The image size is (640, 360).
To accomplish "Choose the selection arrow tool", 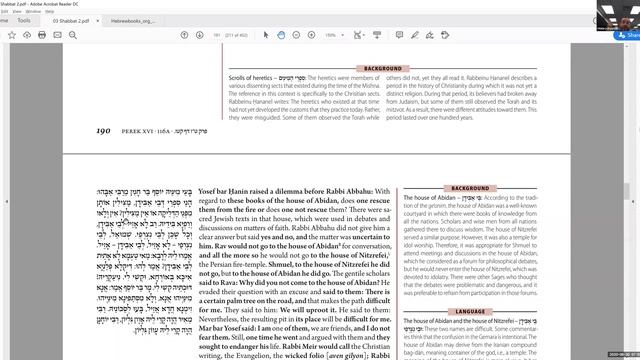I will pos(266,35).
